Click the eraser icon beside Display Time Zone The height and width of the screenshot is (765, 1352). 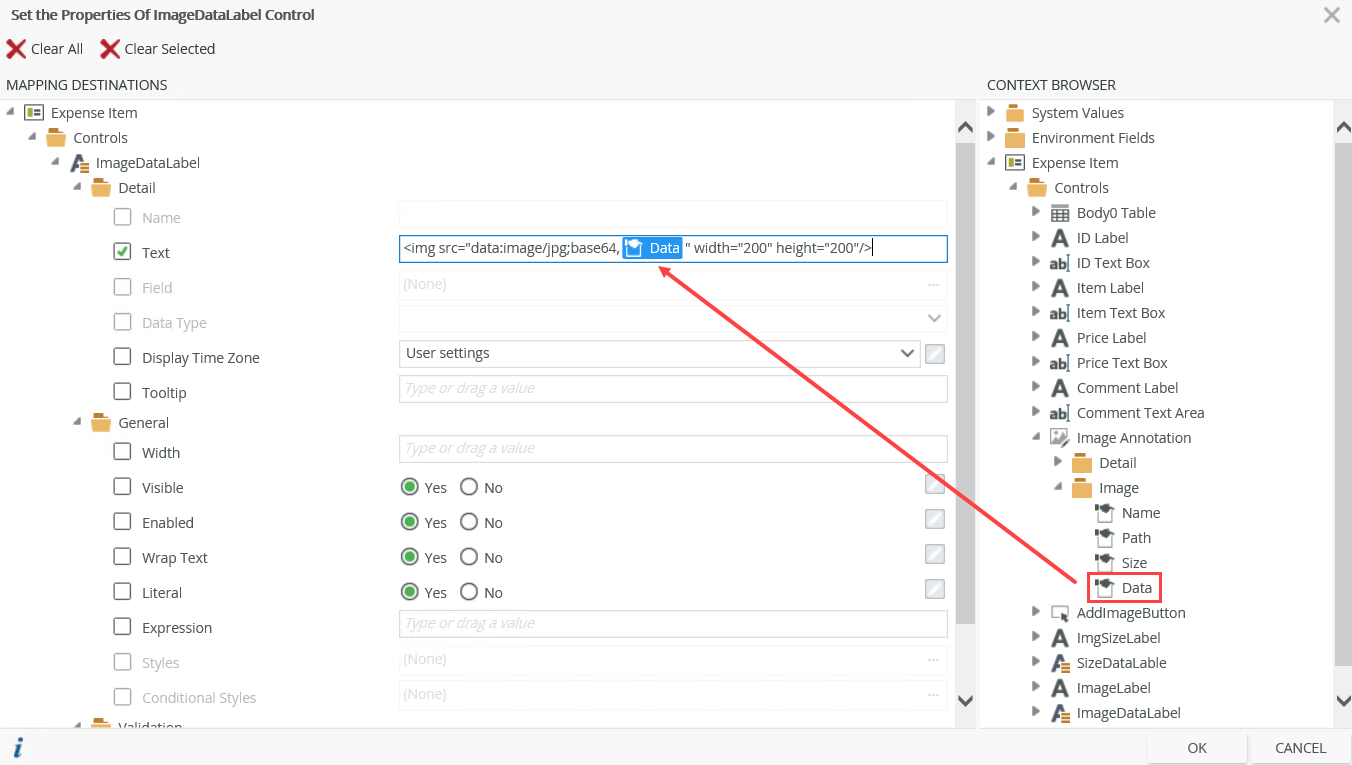point(935,353)
